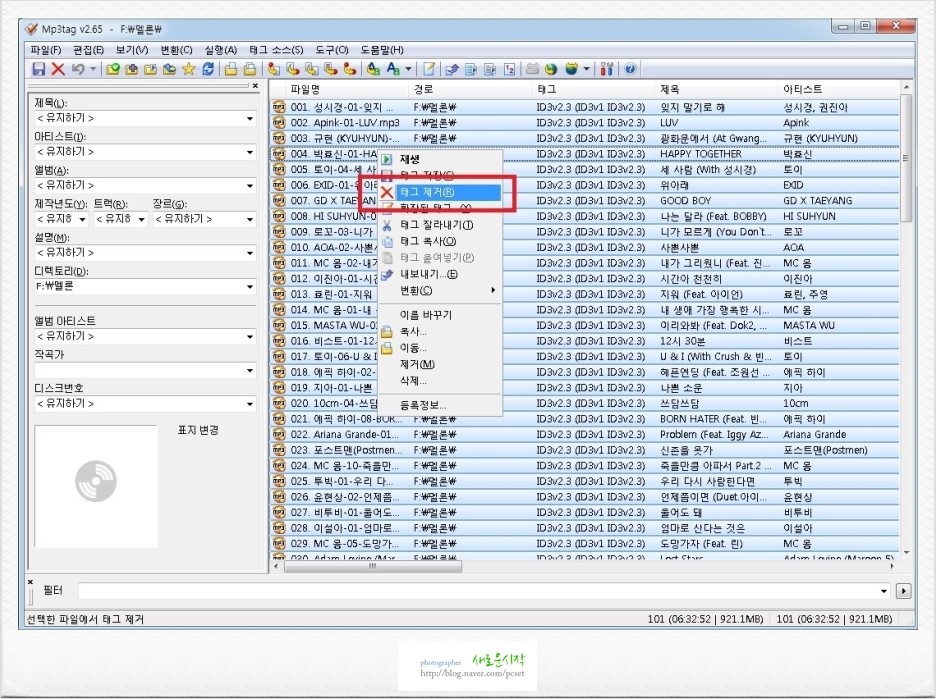The height and width of the screenshot is (699, 936).
Task: Open the 도움말(H) menu
Action: (382, 50)
